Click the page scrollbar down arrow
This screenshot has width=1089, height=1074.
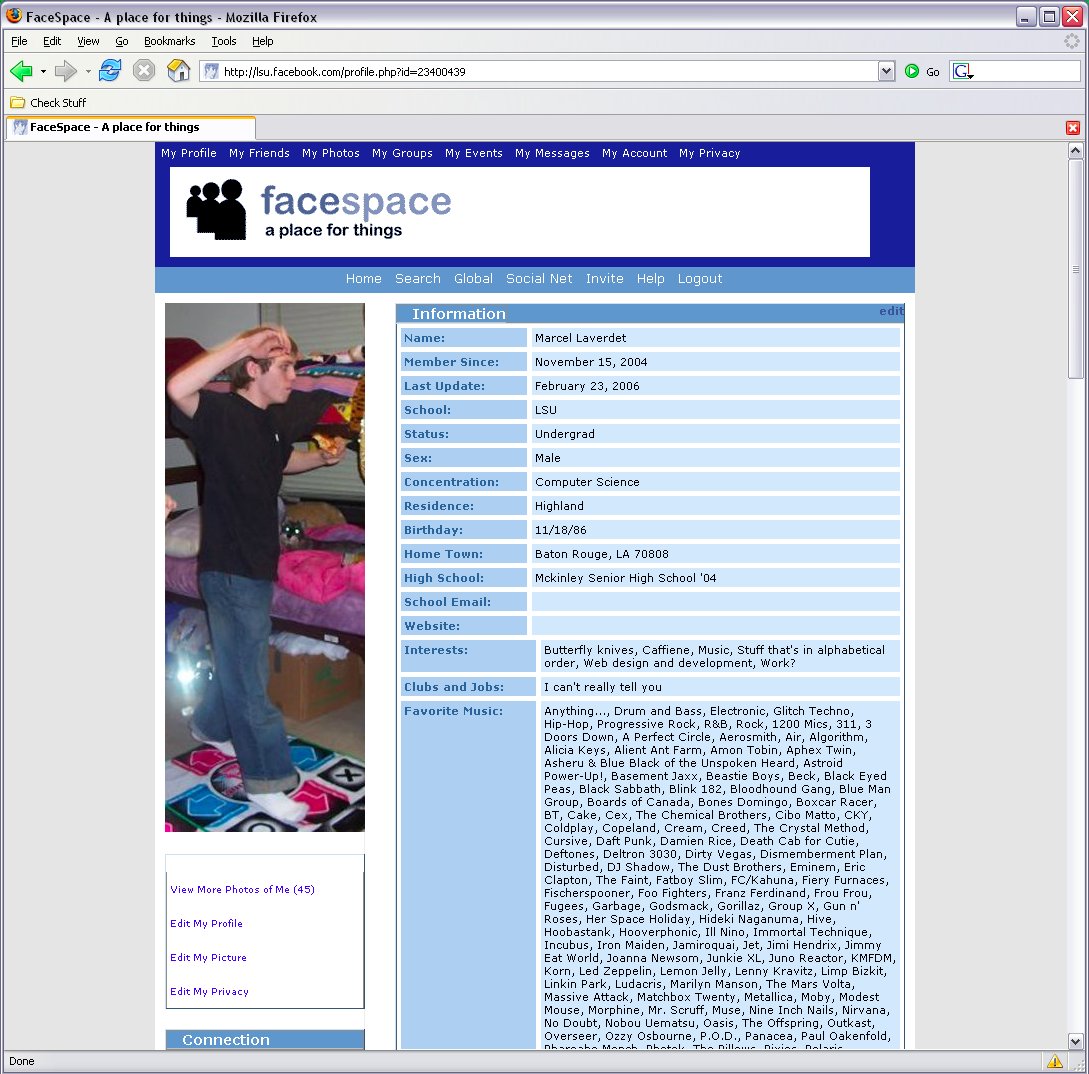coord(1075,1041)
